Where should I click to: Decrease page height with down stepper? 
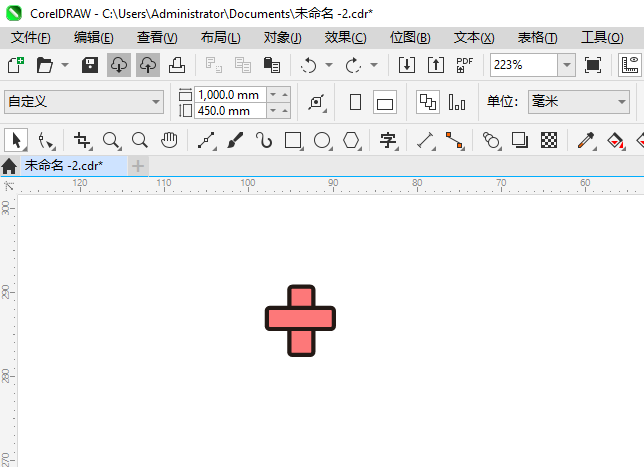[x=273, y=110]
